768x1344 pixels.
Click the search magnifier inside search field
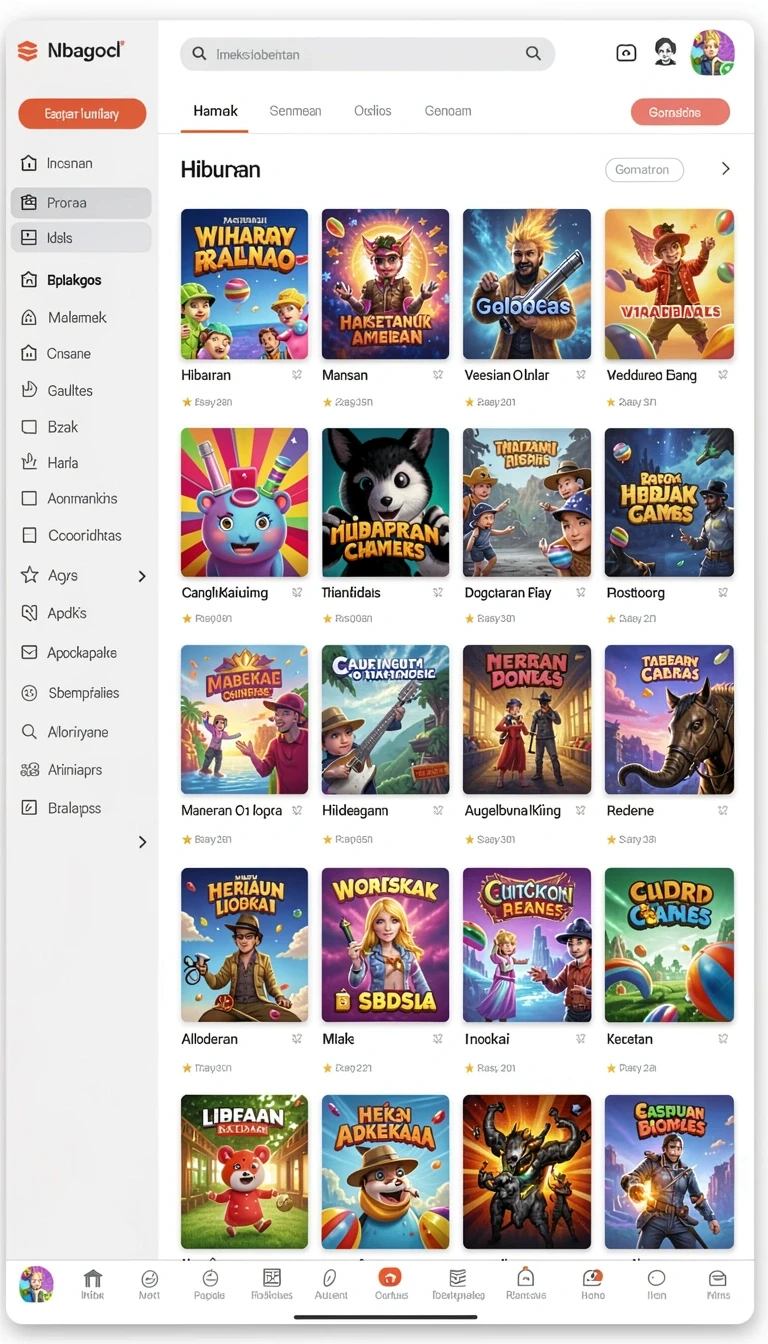click(x=534, y=54)
